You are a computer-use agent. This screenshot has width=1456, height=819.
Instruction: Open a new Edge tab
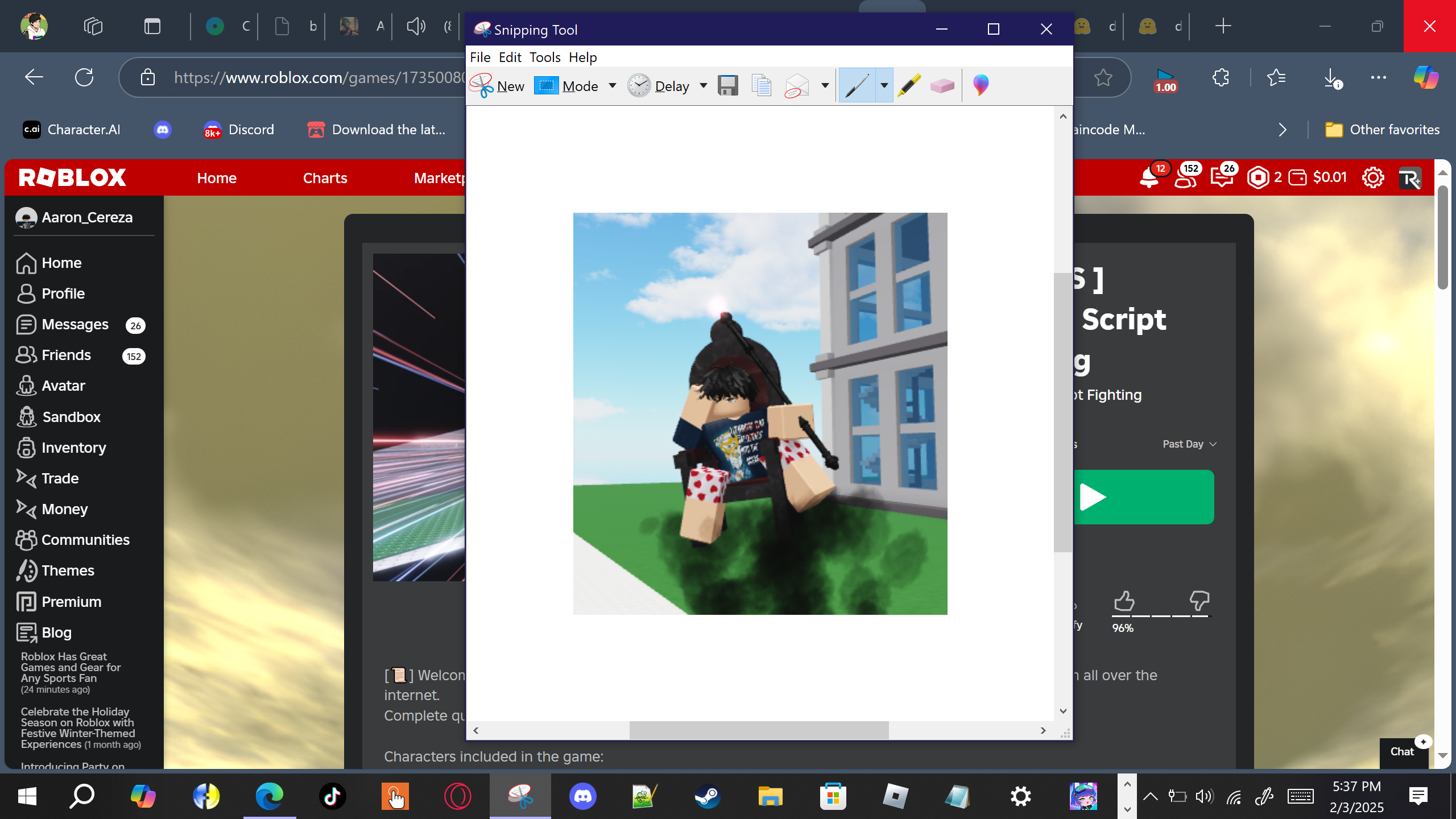1223,26
